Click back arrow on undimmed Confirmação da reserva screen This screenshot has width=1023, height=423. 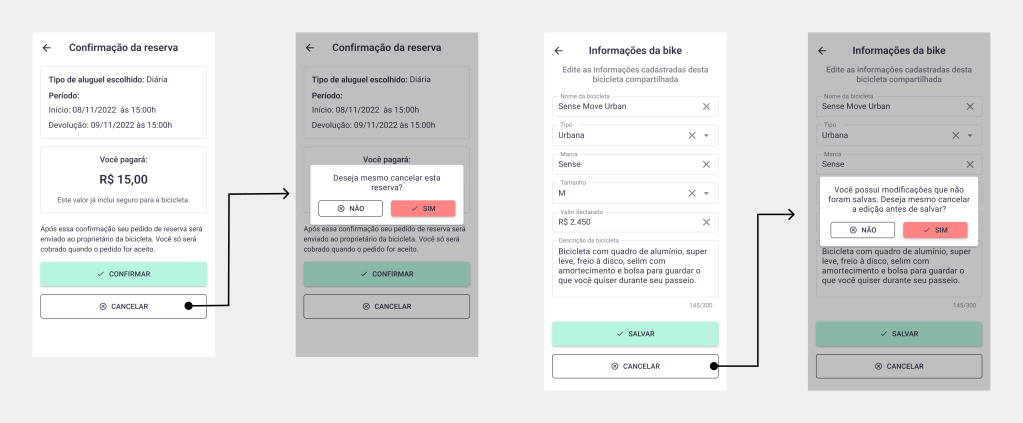click(47, 48)
